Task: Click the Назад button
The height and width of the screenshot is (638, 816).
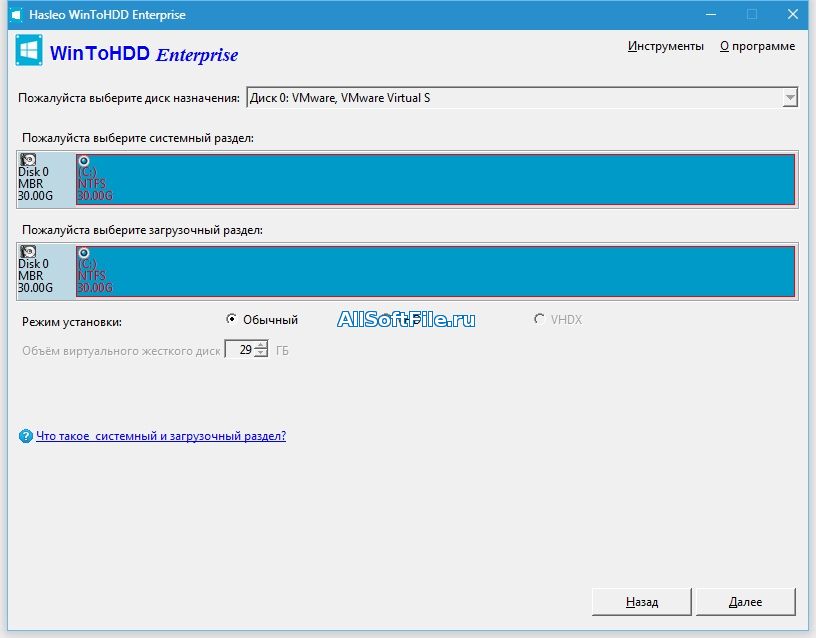Action: pyautogui.click(x=642, y=602)
